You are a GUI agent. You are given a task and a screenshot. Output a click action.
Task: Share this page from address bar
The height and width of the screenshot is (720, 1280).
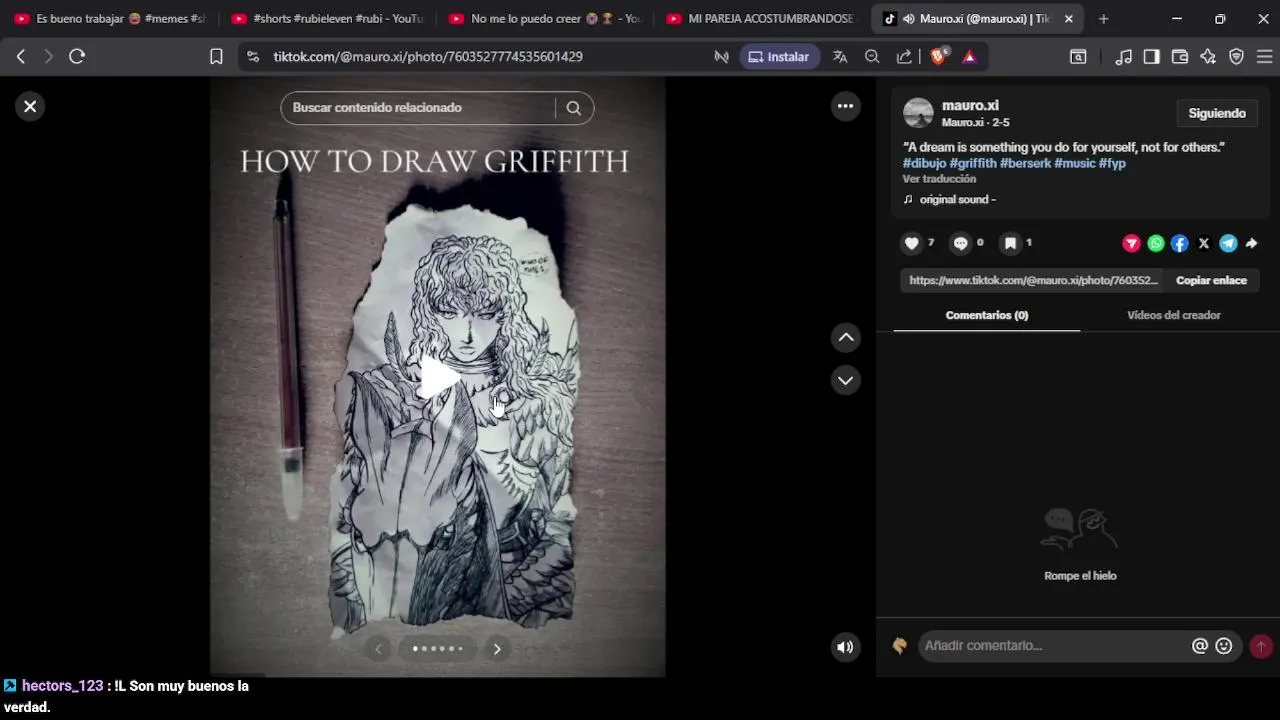click(x=904, y=57)
